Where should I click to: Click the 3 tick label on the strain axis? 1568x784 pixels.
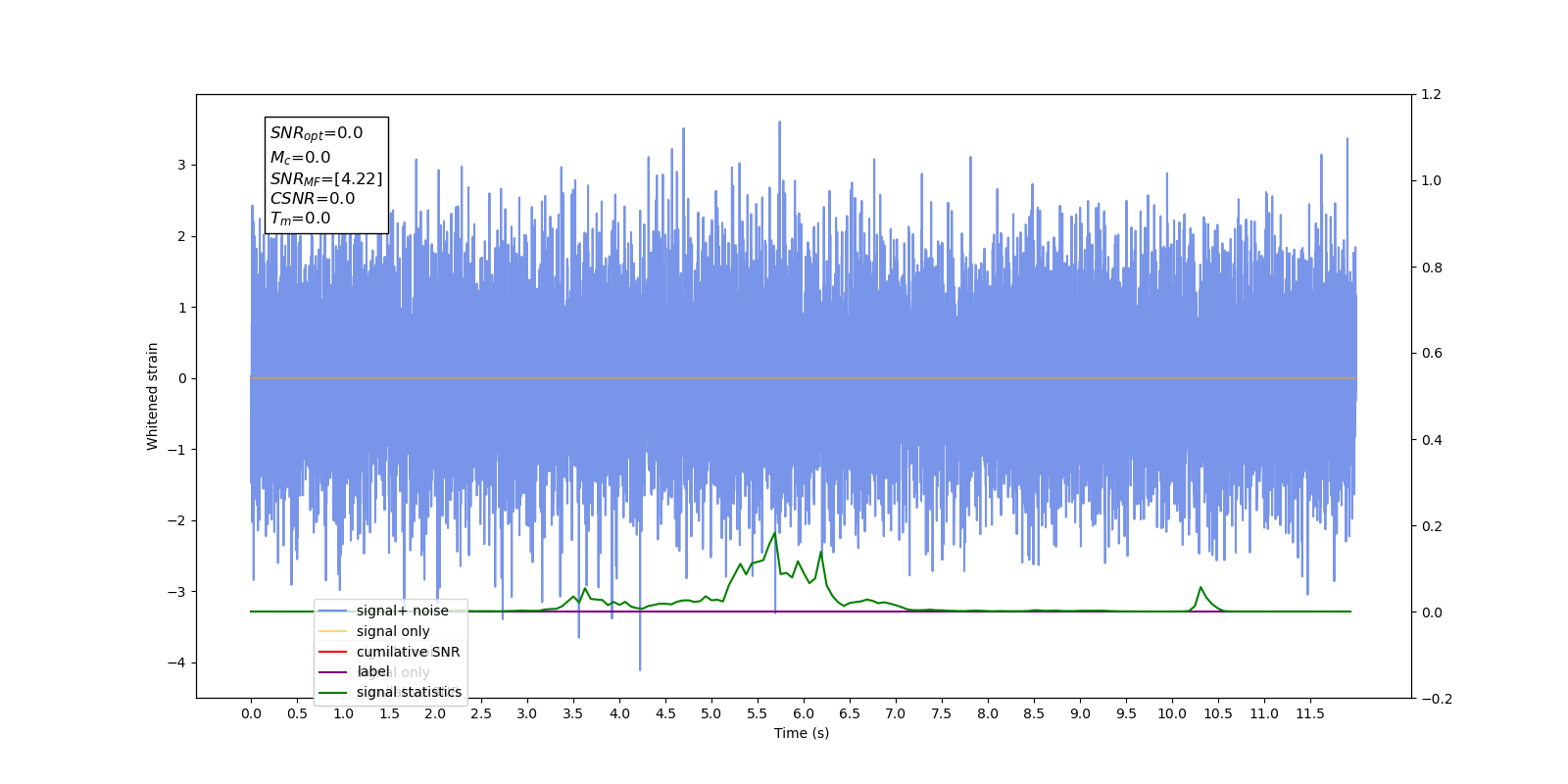coord(181,165)
